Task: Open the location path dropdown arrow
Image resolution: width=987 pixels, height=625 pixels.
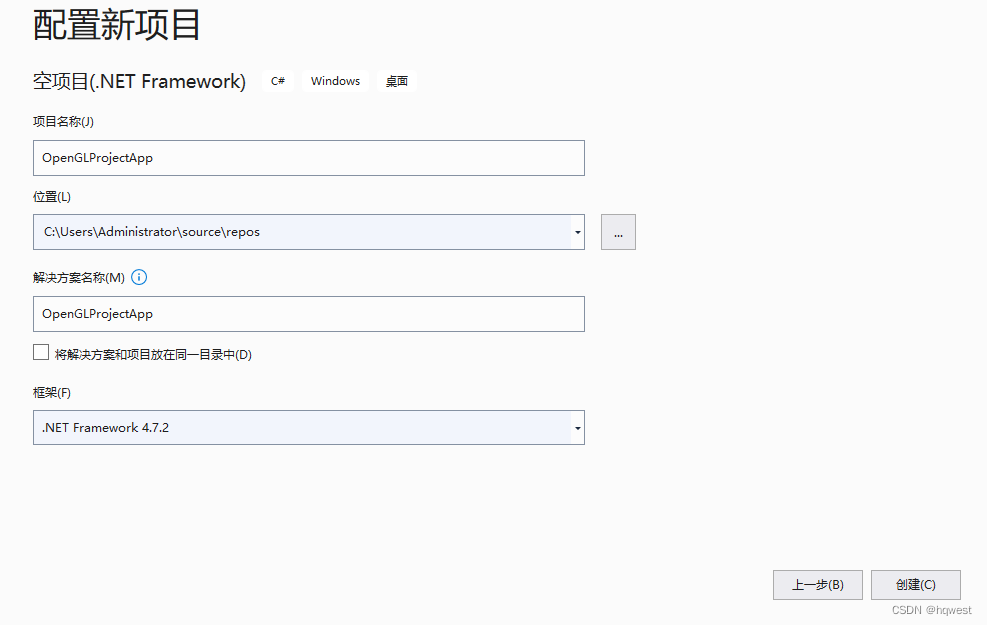Action: (x=577, y=232)
